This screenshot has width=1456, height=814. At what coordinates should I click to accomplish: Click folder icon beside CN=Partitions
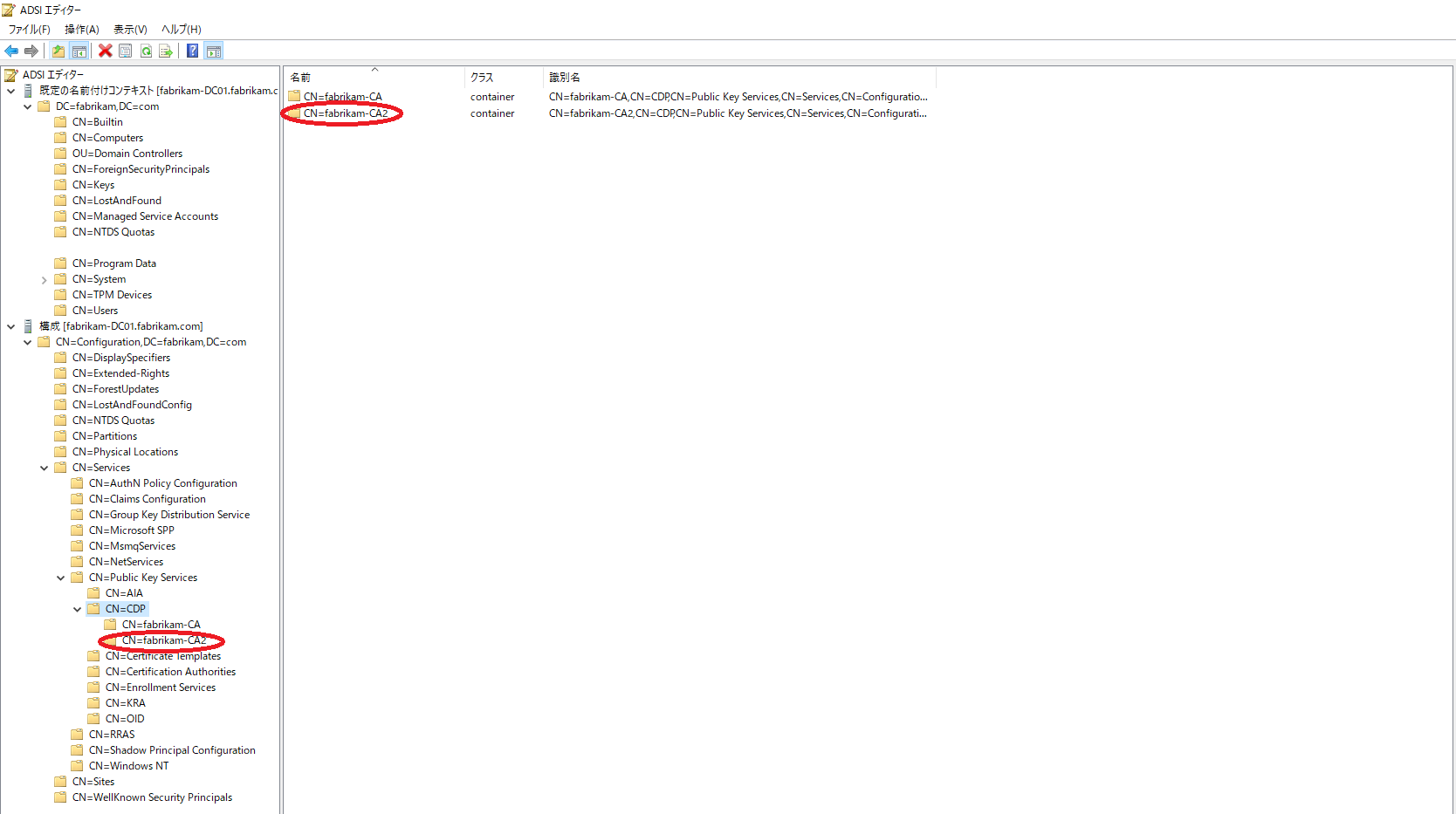click(60, 436)
